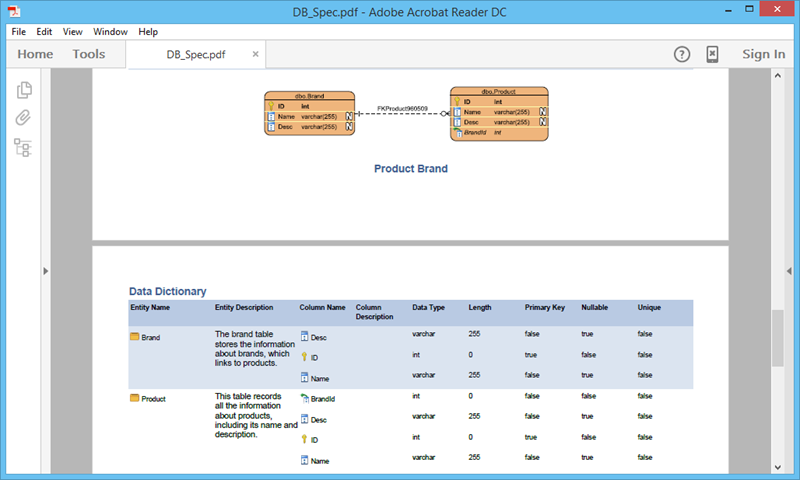
Task: Expand the left navigation pane arrow
Action: tap(45, 271)
